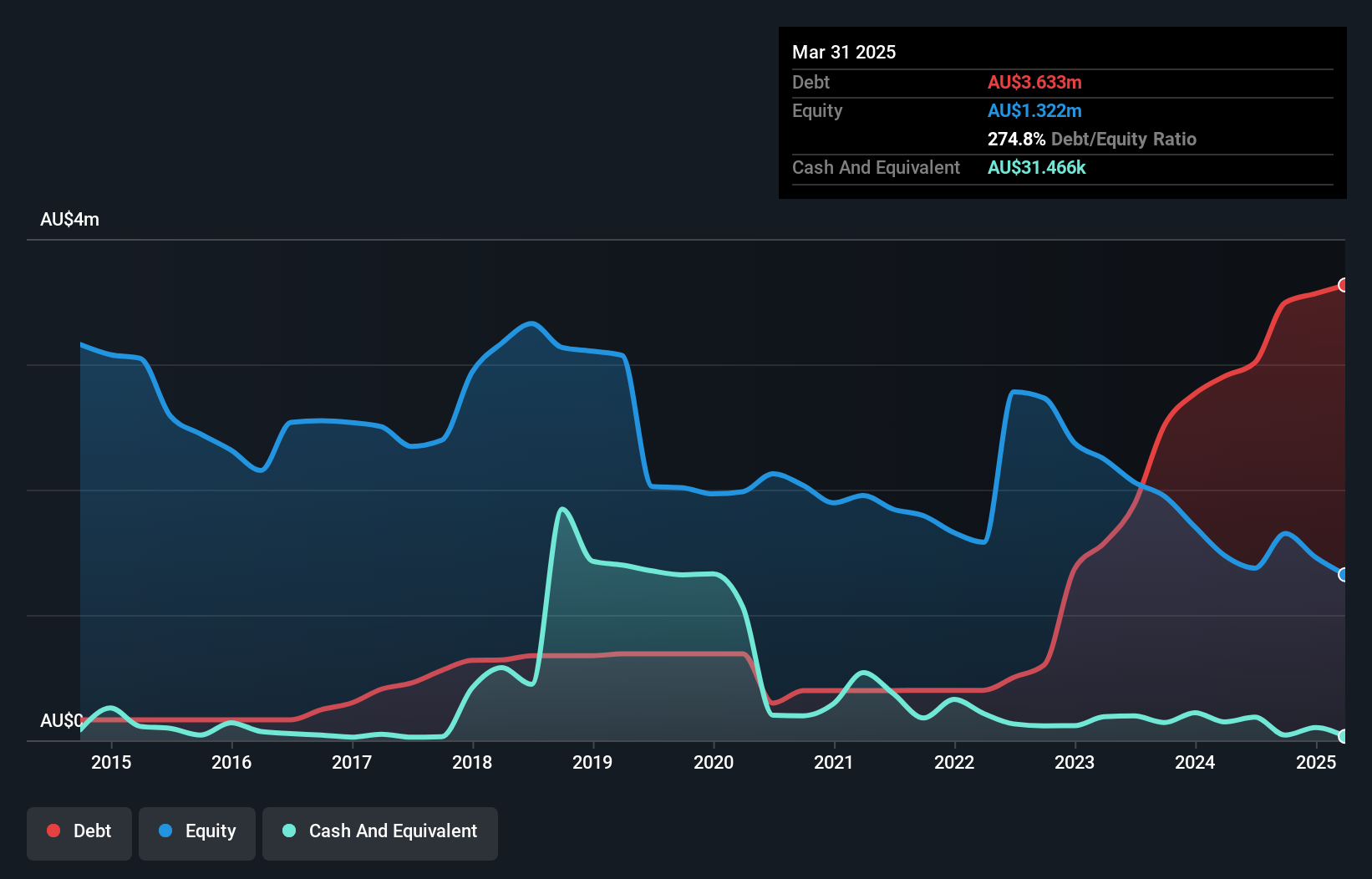
Task: Click the AU$0 y-axis label
Action: (x=62, y=721)
